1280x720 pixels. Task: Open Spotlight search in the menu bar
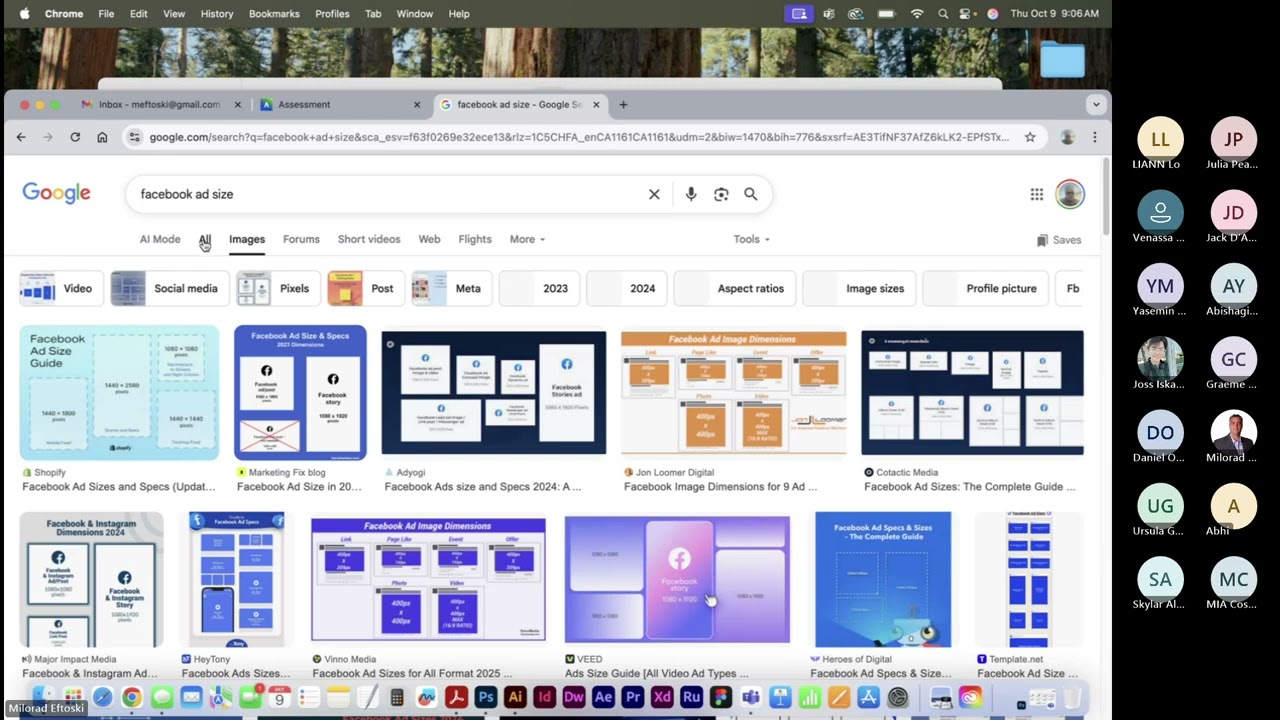pos(943,14)
